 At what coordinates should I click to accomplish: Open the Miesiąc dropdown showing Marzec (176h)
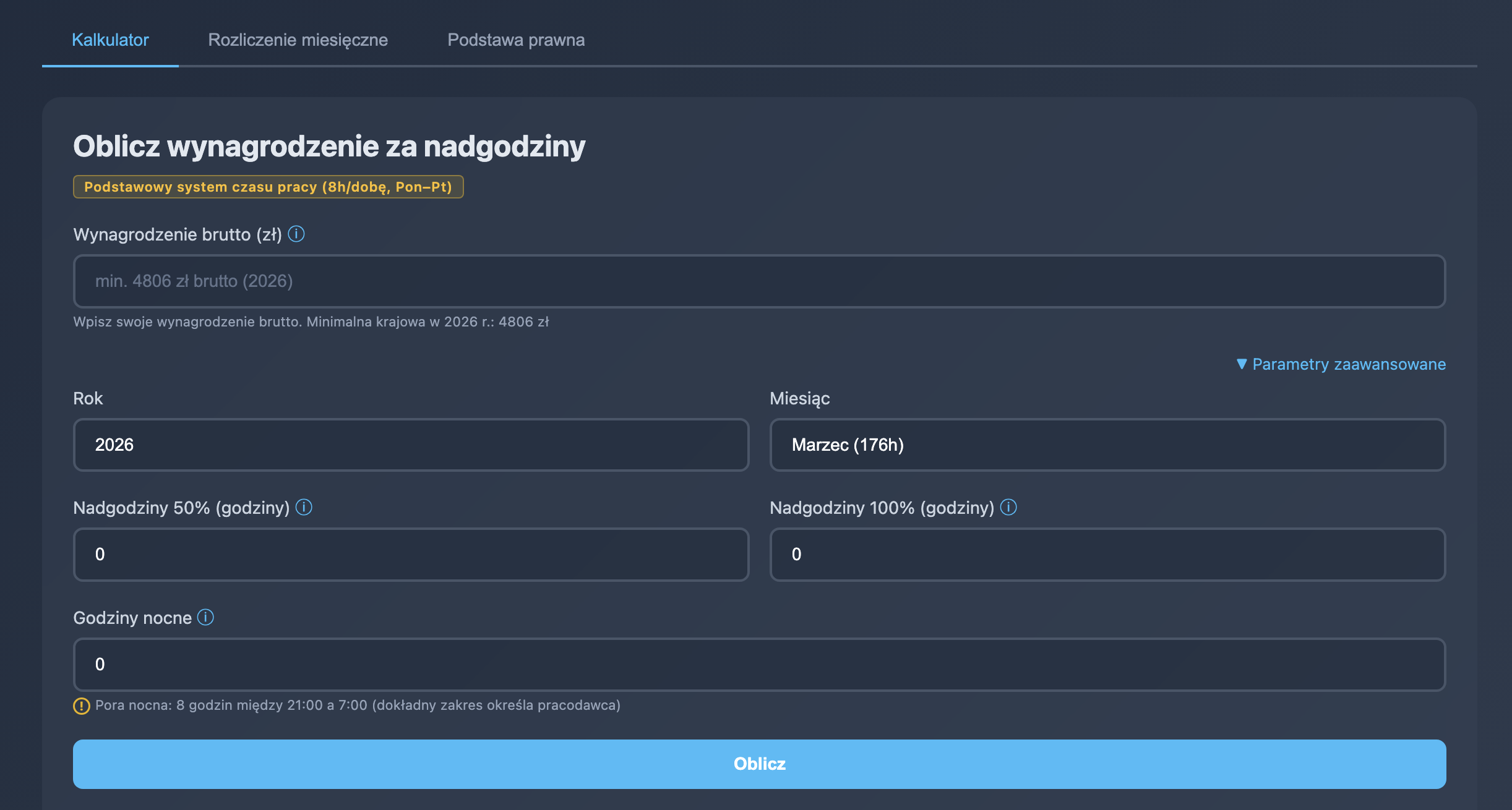(x=1107, y=445)
